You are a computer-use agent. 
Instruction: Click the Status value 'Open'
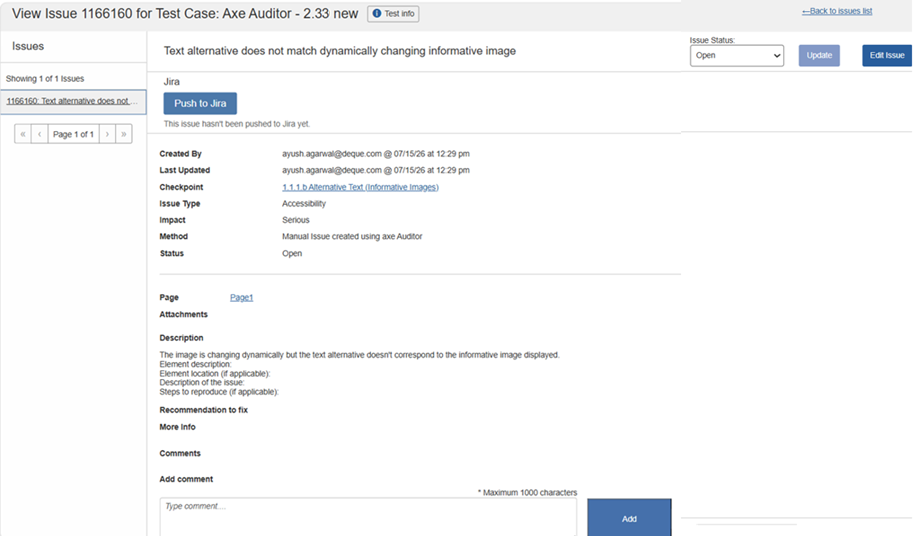pos(292,253)
